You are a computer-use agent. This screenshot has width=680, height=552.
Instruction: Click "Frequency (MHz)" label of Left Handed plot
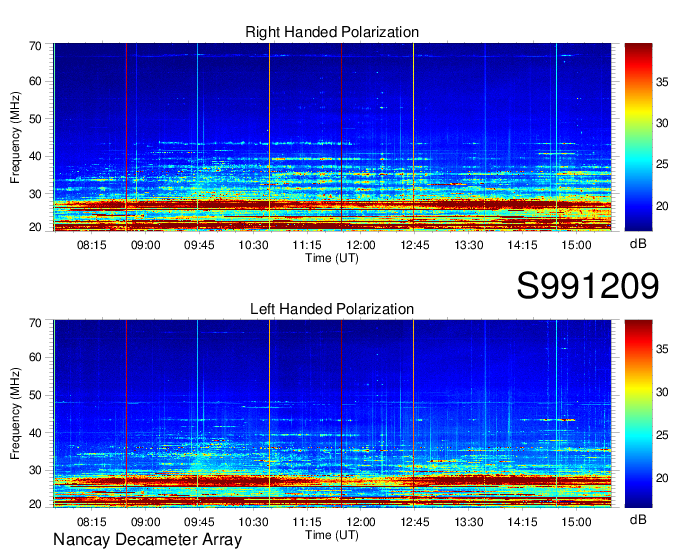click(x=15, y=414)
